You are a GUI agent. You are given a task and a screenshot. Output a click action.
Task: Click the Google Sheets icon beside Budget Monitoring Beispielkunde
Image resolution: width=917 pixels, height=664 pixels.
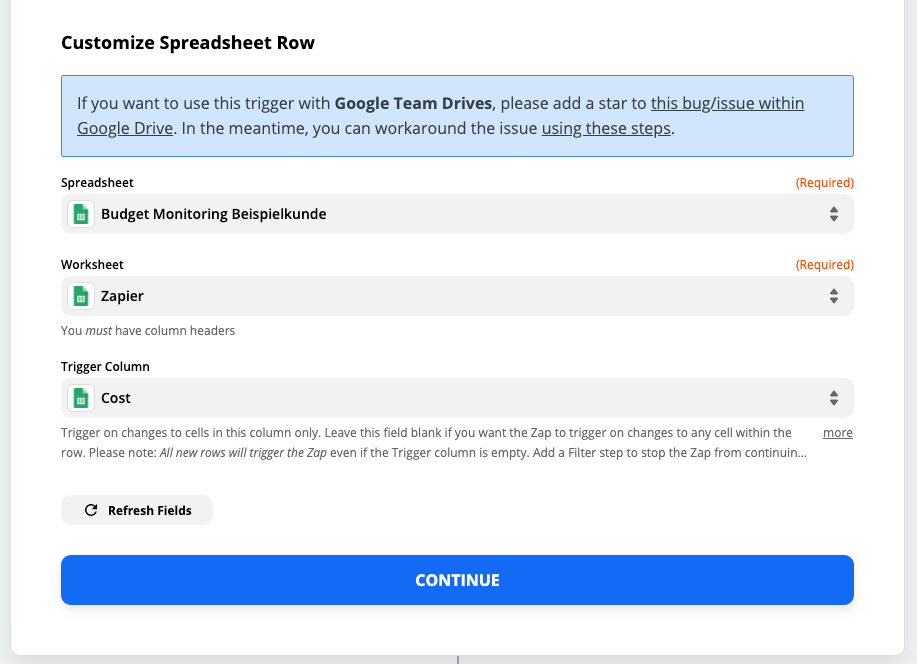(81, 214)
